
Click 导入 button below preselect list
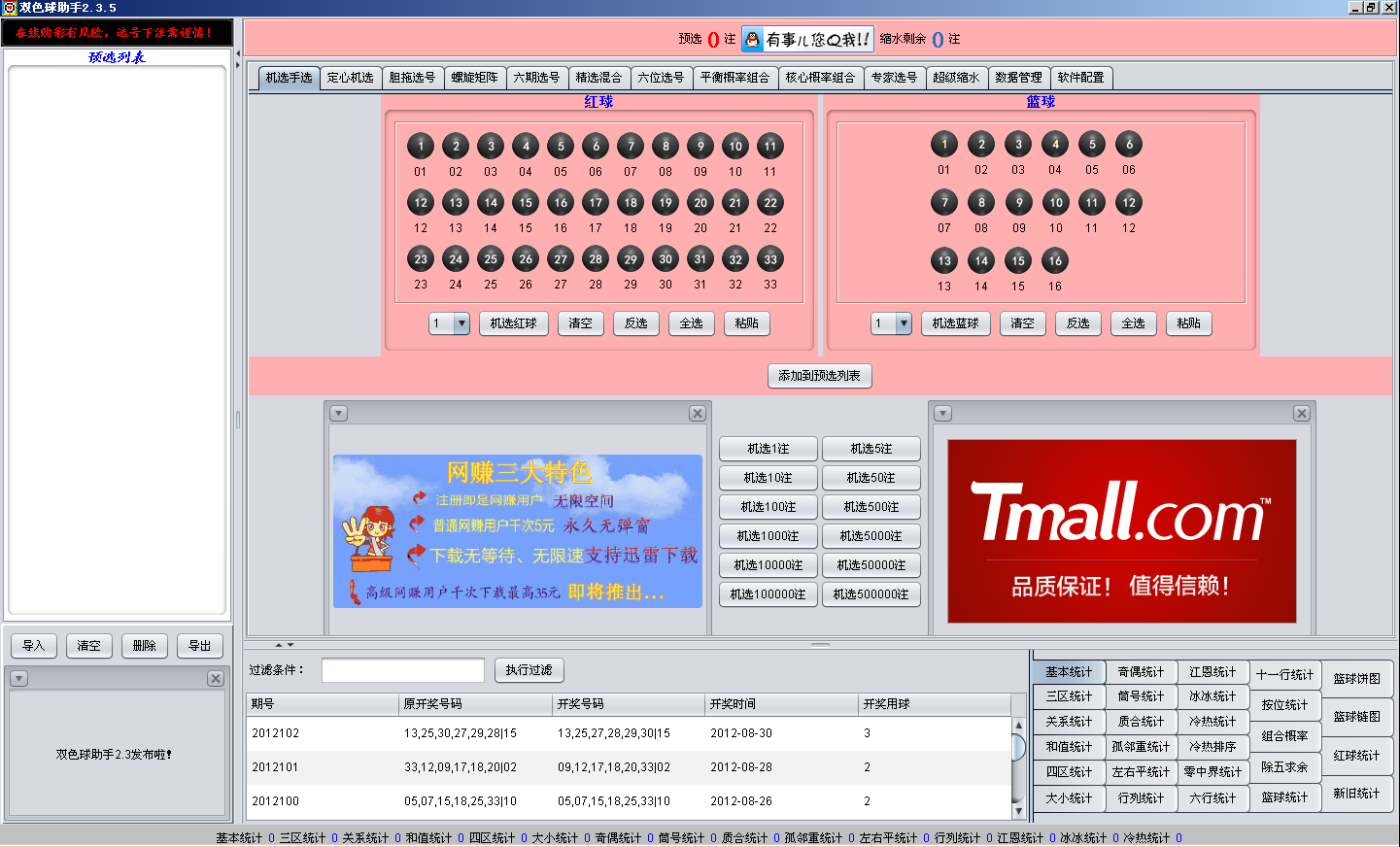(x=34, y=646)
